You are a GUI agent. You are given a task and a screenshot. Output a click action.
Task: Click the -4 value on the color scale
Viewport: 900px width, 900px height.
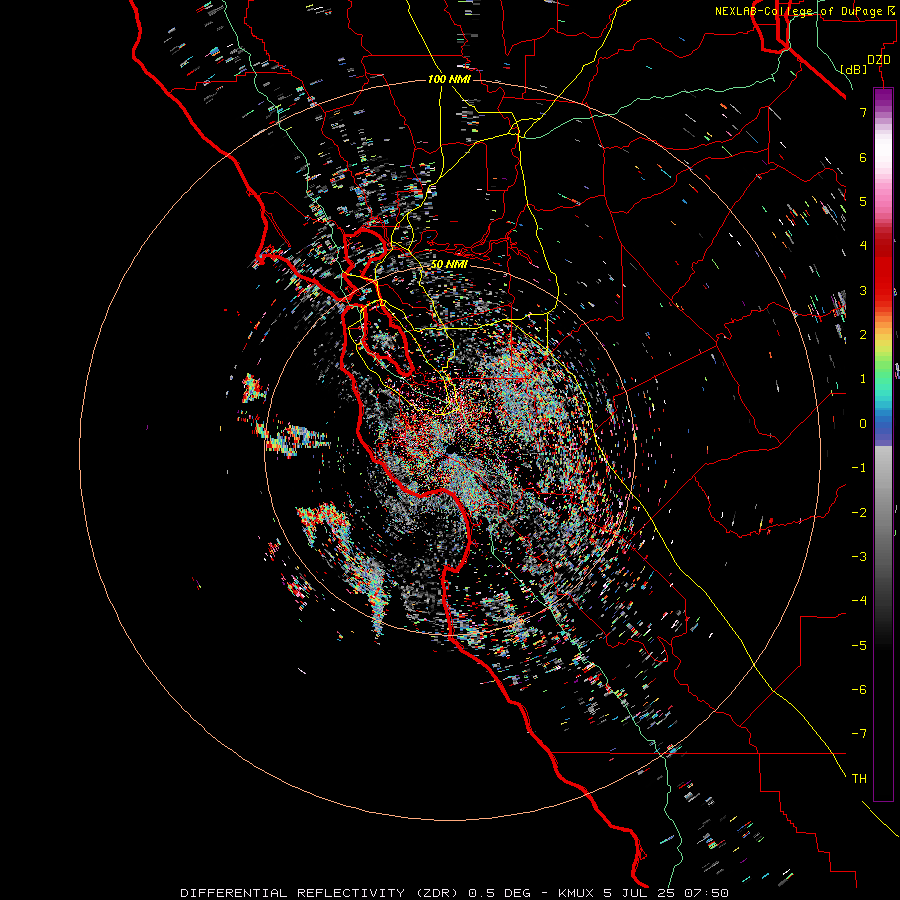(x=859, y=600)
